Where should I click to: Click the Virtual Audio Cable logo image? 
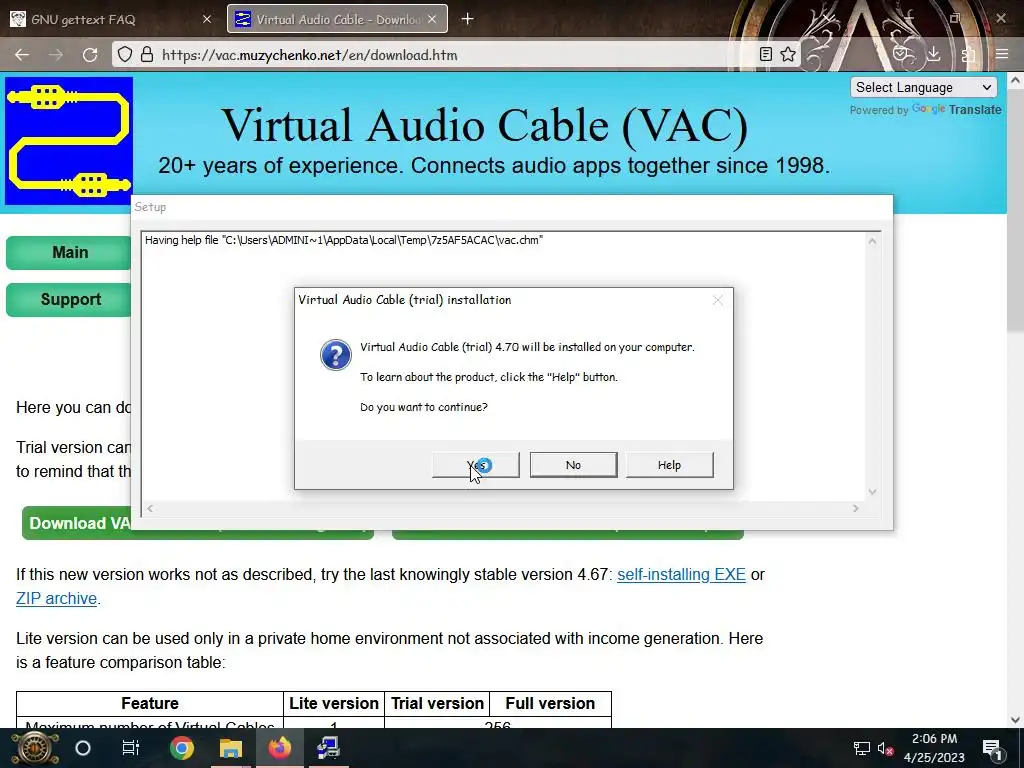pos(69,141)
